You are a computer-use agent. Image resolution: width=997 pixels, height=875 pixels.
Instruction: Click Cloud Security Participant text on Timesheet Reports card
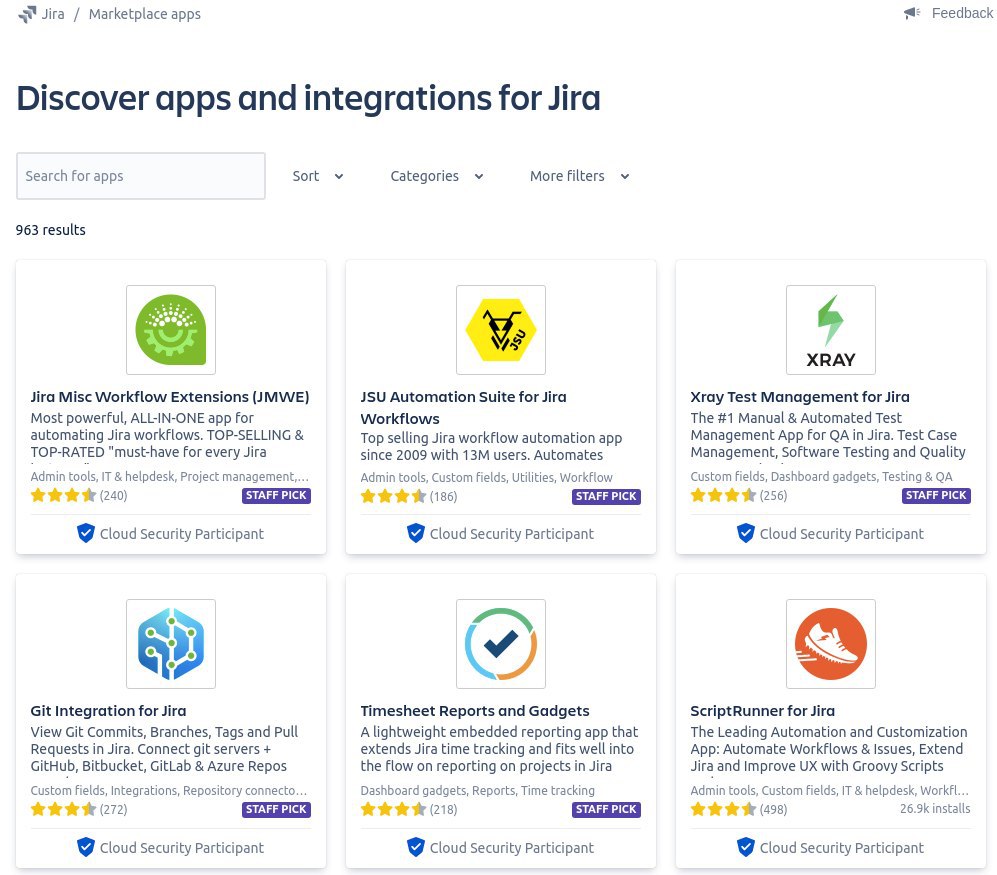pos(512,848)
